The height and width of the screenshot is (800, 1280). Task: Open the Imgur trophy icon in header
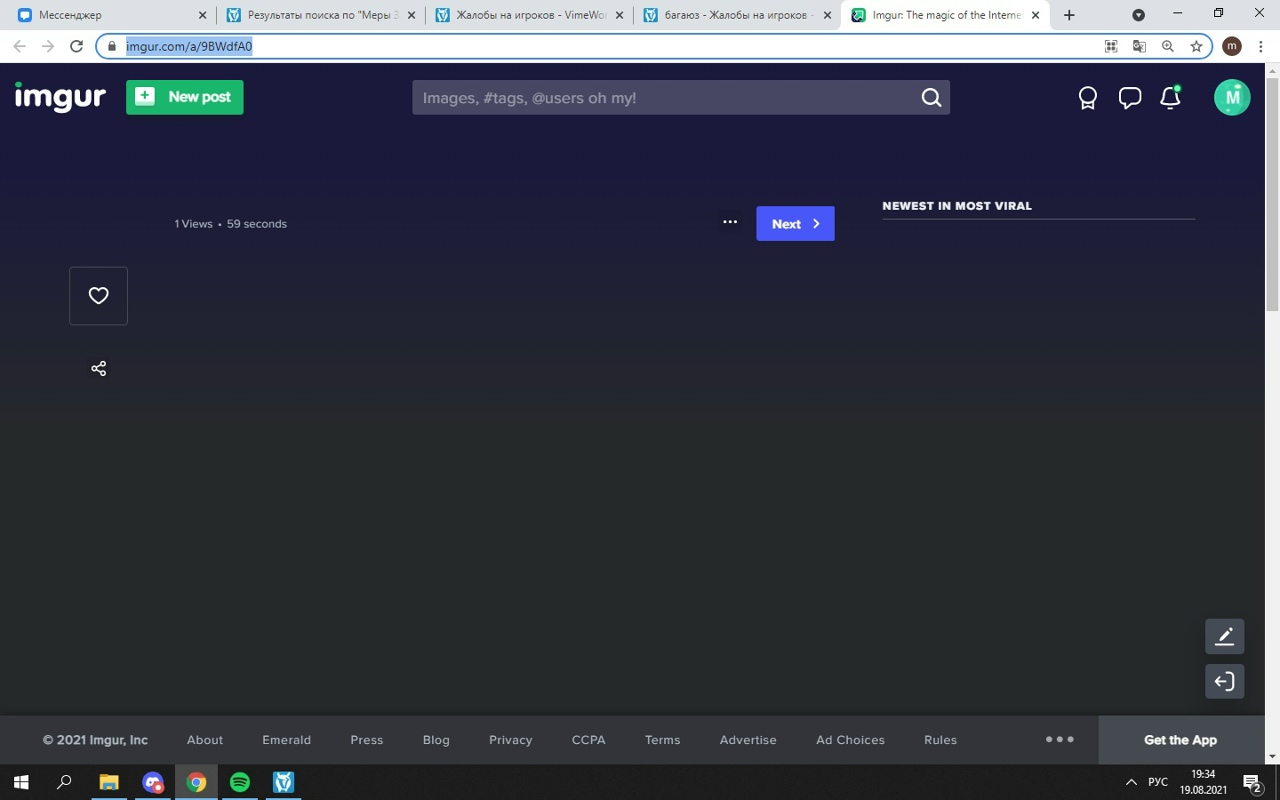point(1087,98)
